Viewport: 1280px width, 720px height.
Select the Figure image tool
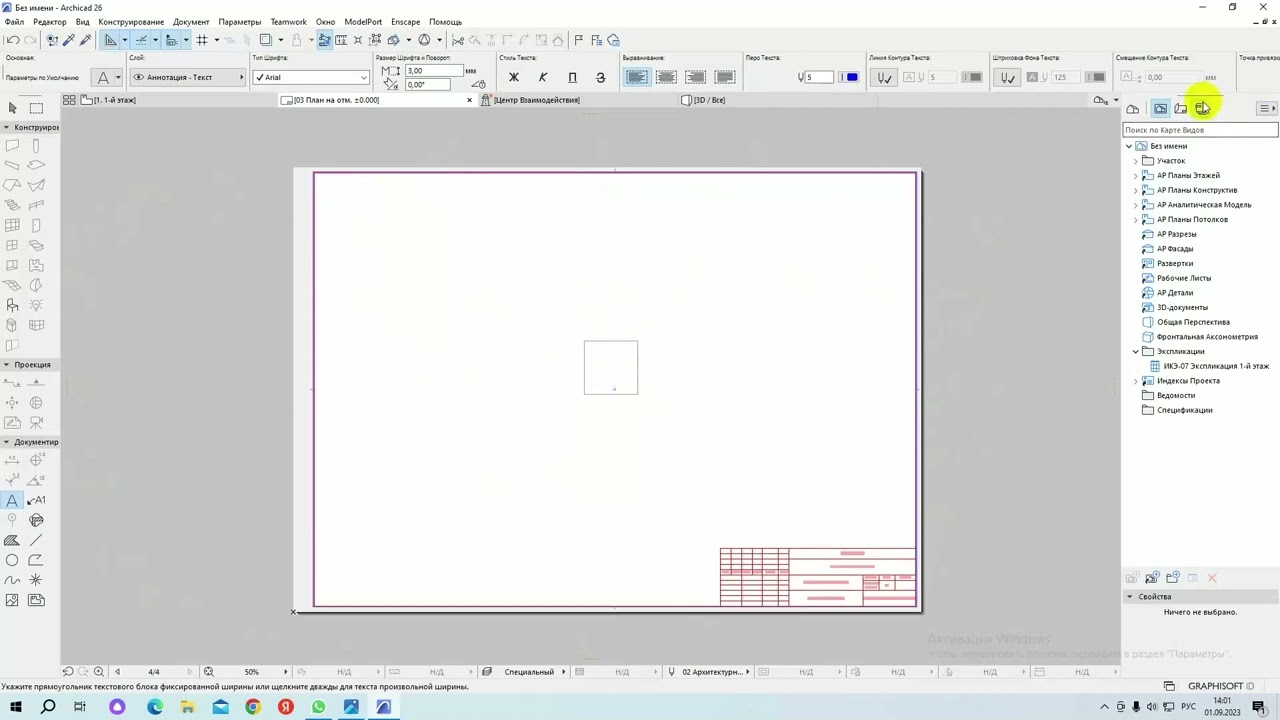12,600
